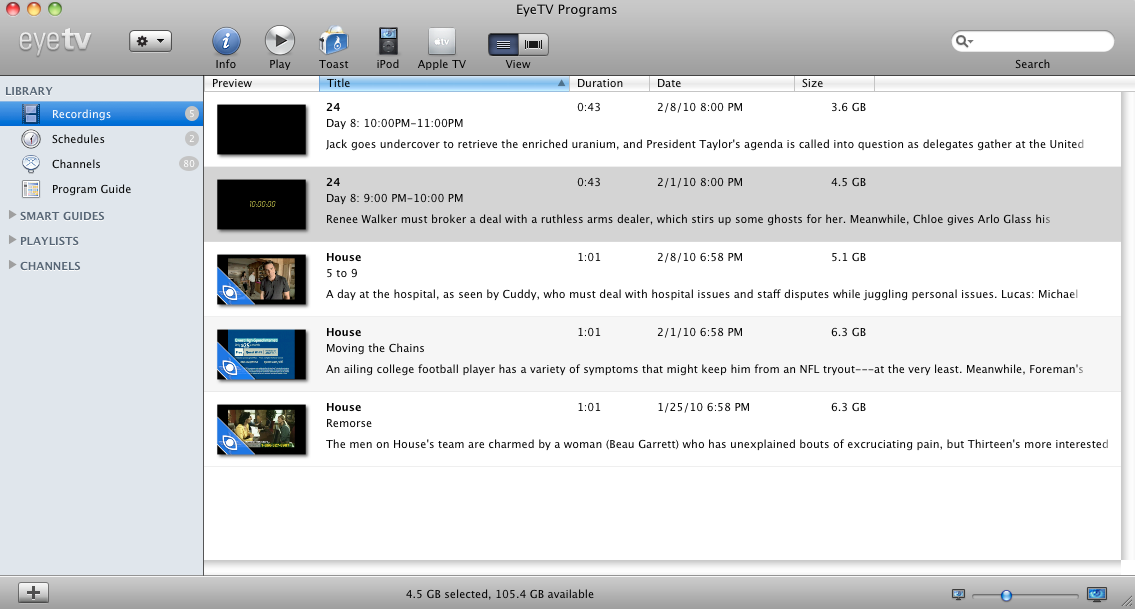The height and width of the screenshot is (609, 1135).
Task: Export recording to iPod icon
Action: point(388,41)
